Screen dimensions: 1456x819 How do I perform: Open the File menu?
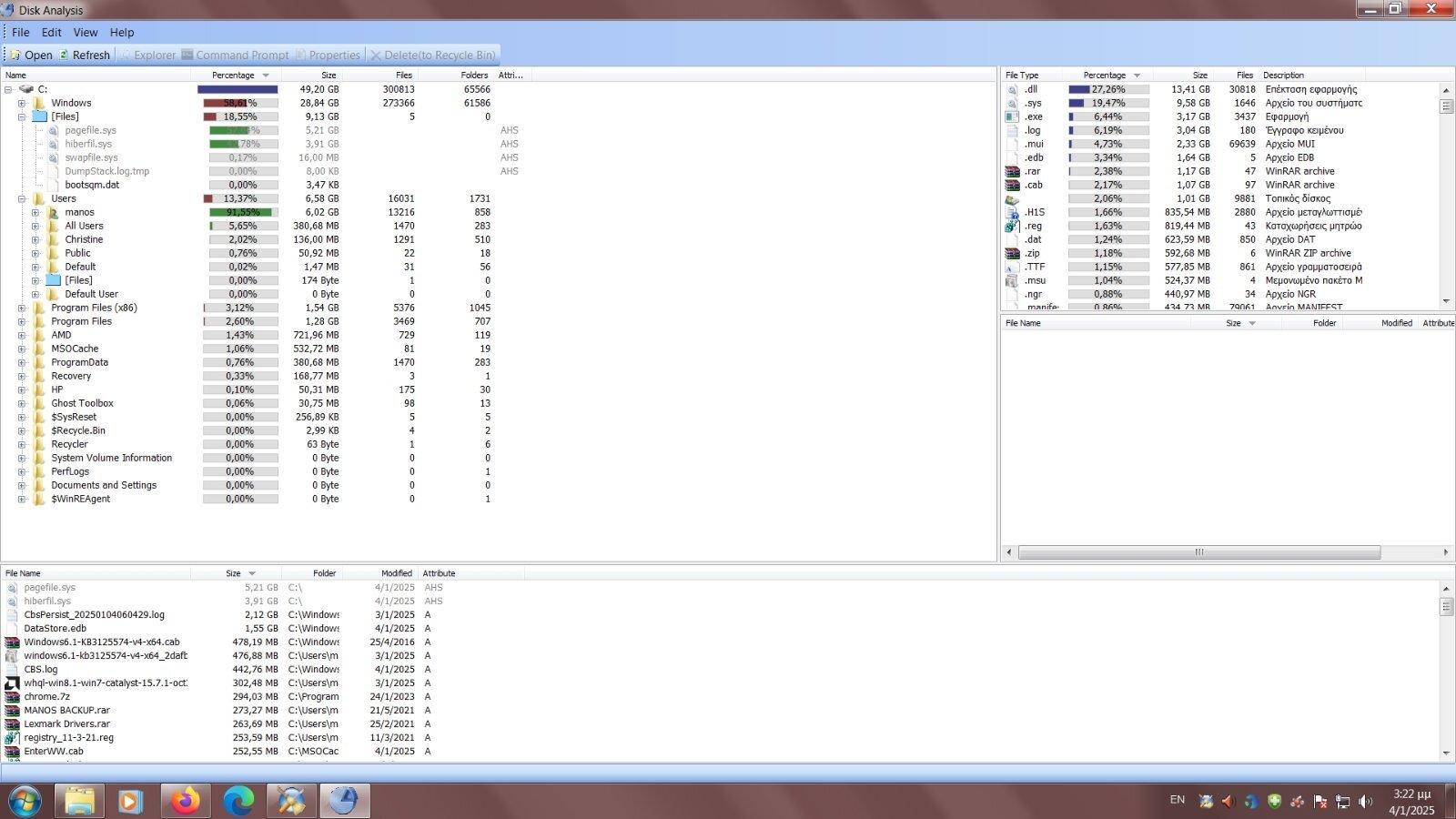point(20,32)
